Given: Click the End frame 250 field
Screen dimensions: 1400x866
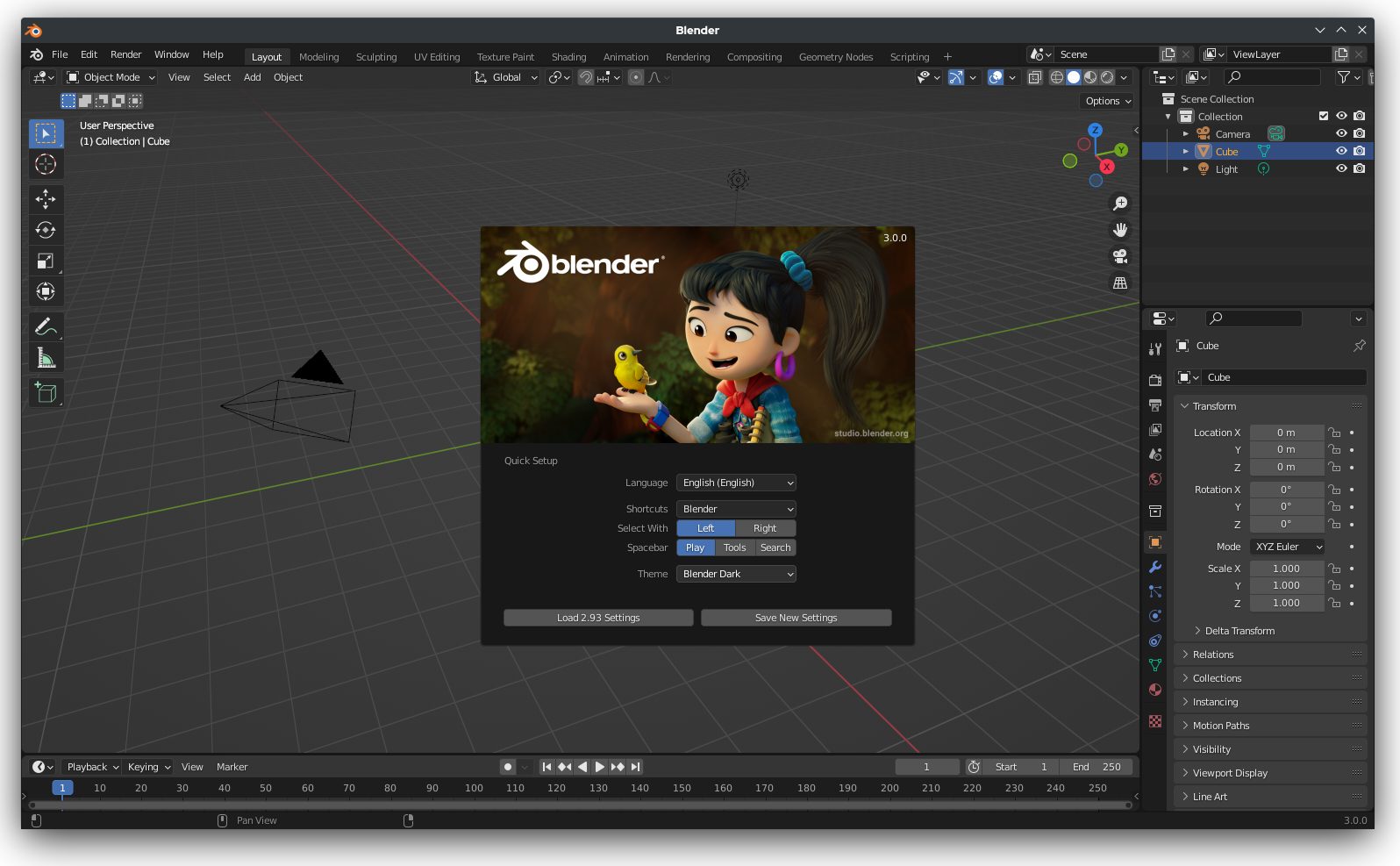Looking at the screenshot, I should [x=1096, y=767].
